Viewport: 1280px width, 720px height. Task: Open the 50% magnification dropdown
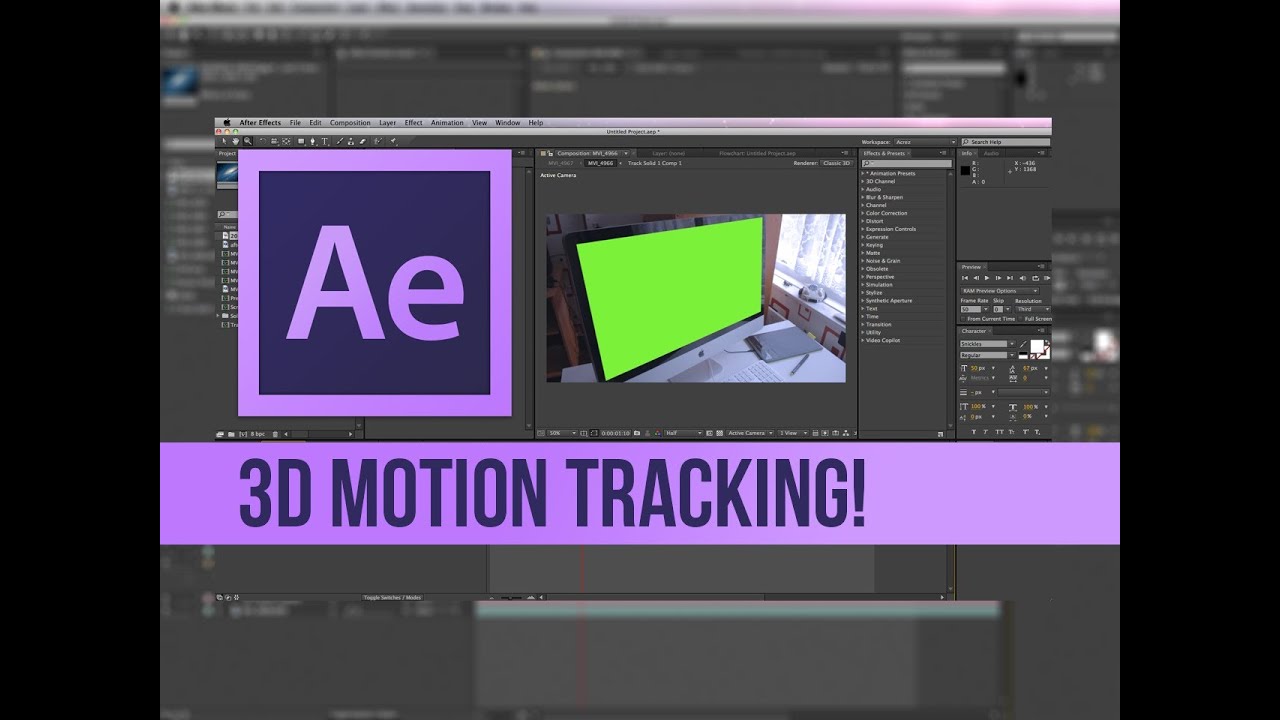[x=562, y=433]
